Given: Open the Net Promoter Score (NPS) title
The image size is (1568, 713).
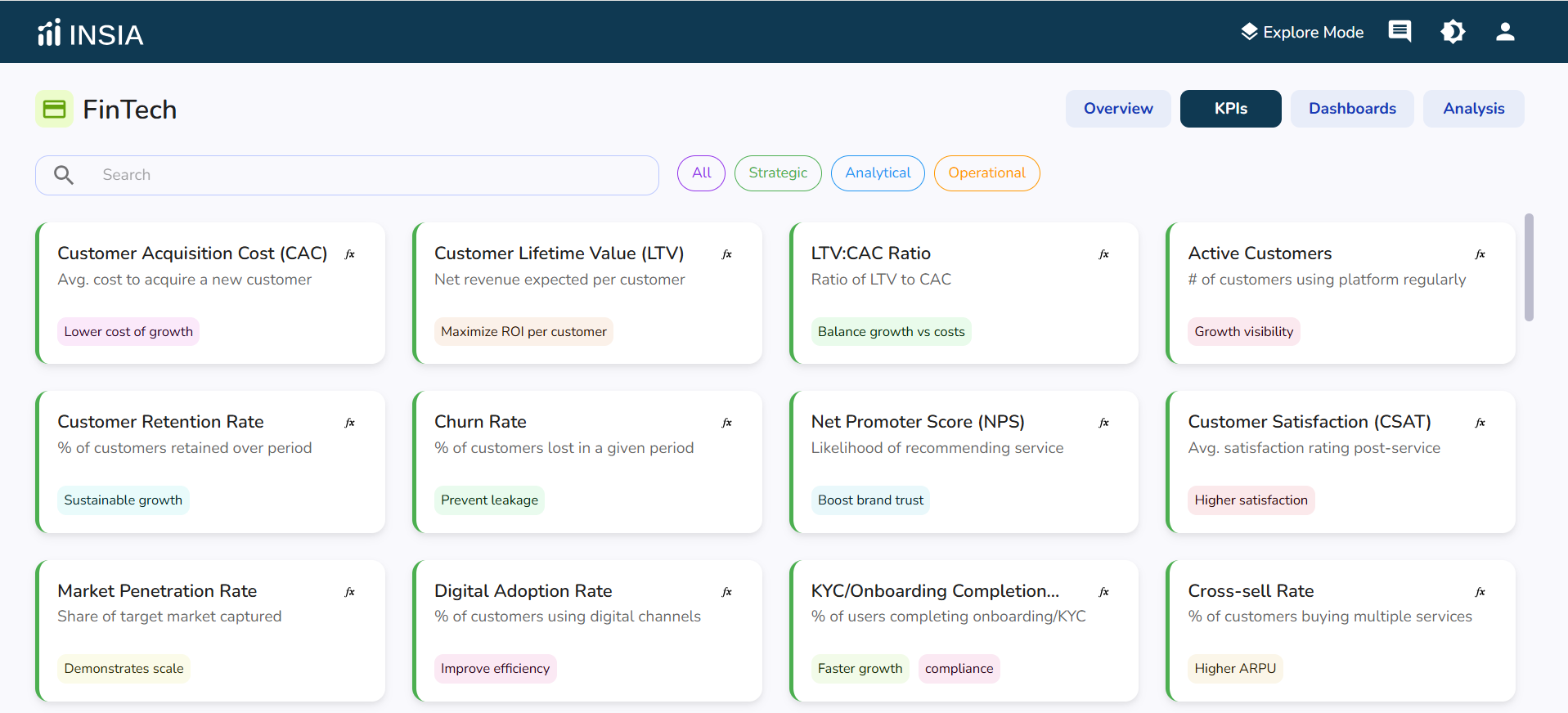Looking at the screenshot, I should tap(918, 422).
